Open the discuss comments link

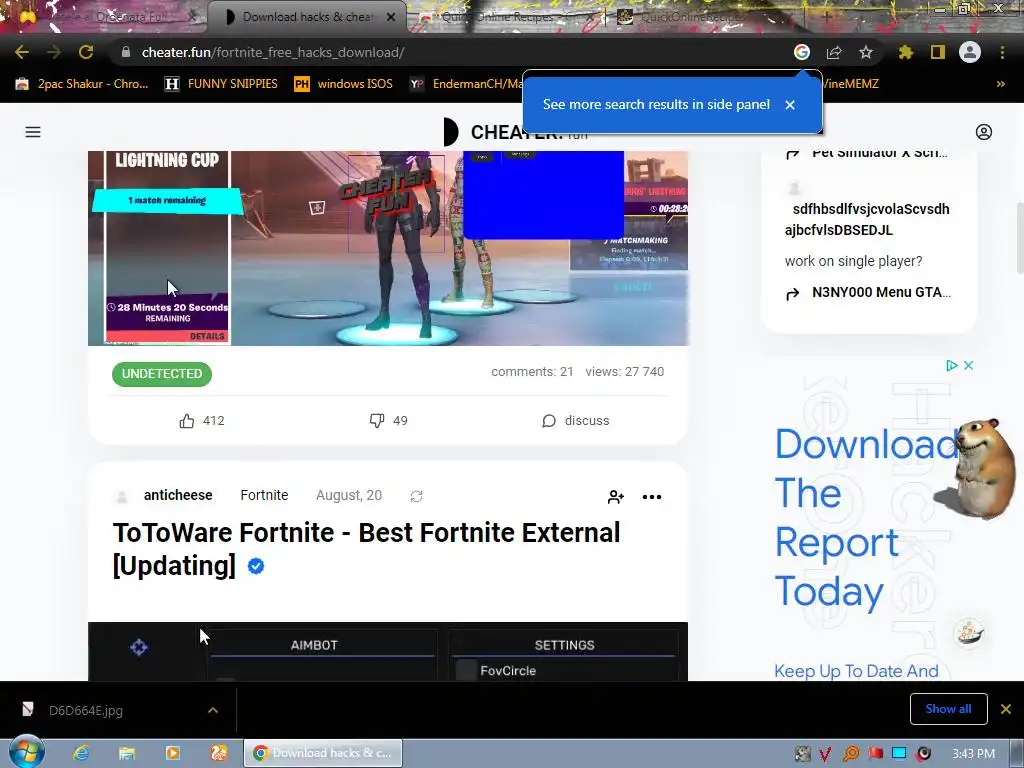coord(575,421)
